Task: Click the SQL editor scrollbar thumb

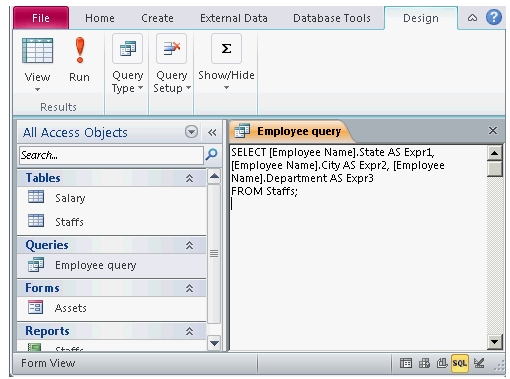Action: point(494,169)
